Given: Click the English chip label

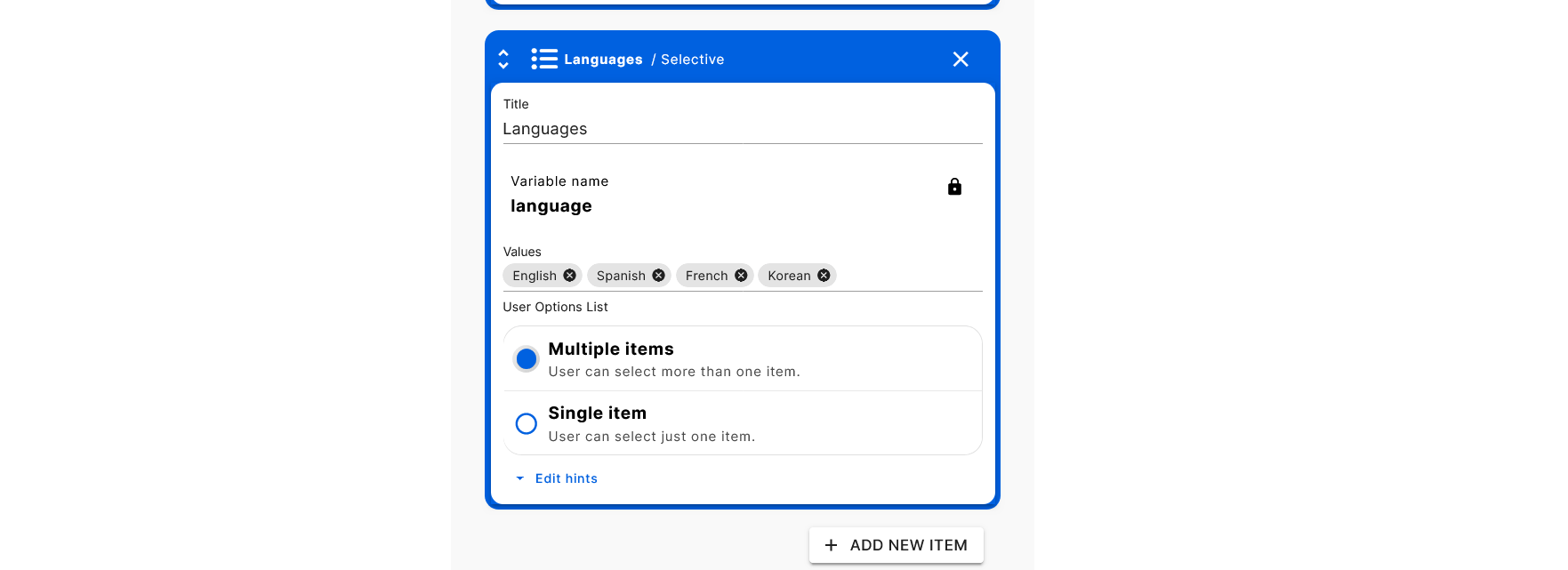Looking at the screenshot, I should (535, 276).
